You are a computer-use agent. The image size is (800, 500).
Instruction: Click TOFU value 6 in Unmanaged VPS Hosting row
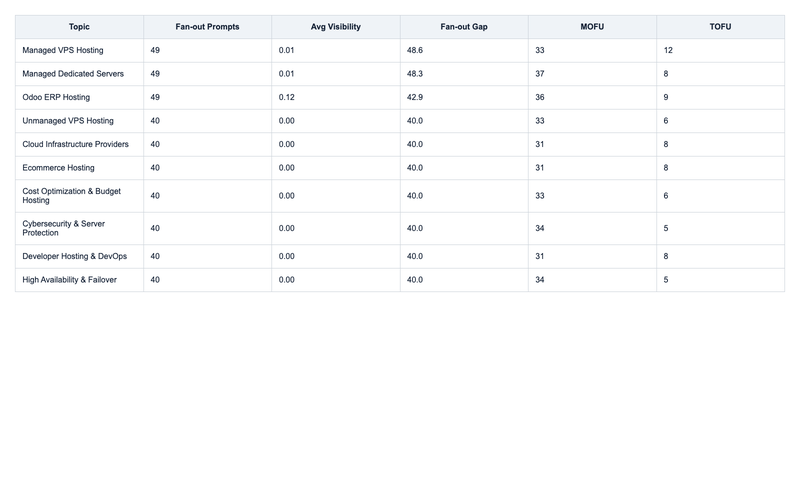(x=666, y=120)
